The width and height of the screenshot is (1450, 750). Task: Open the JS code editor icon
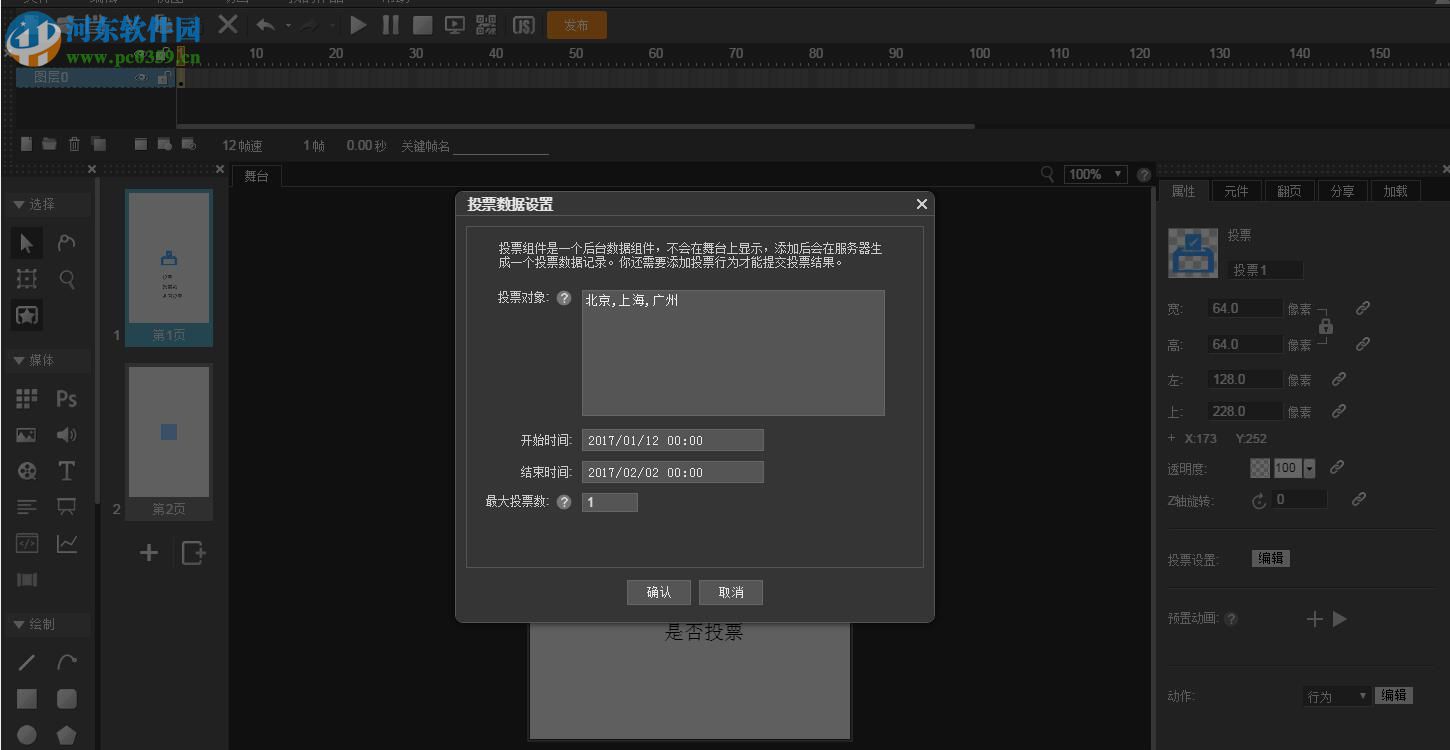[x=523, y=24]
